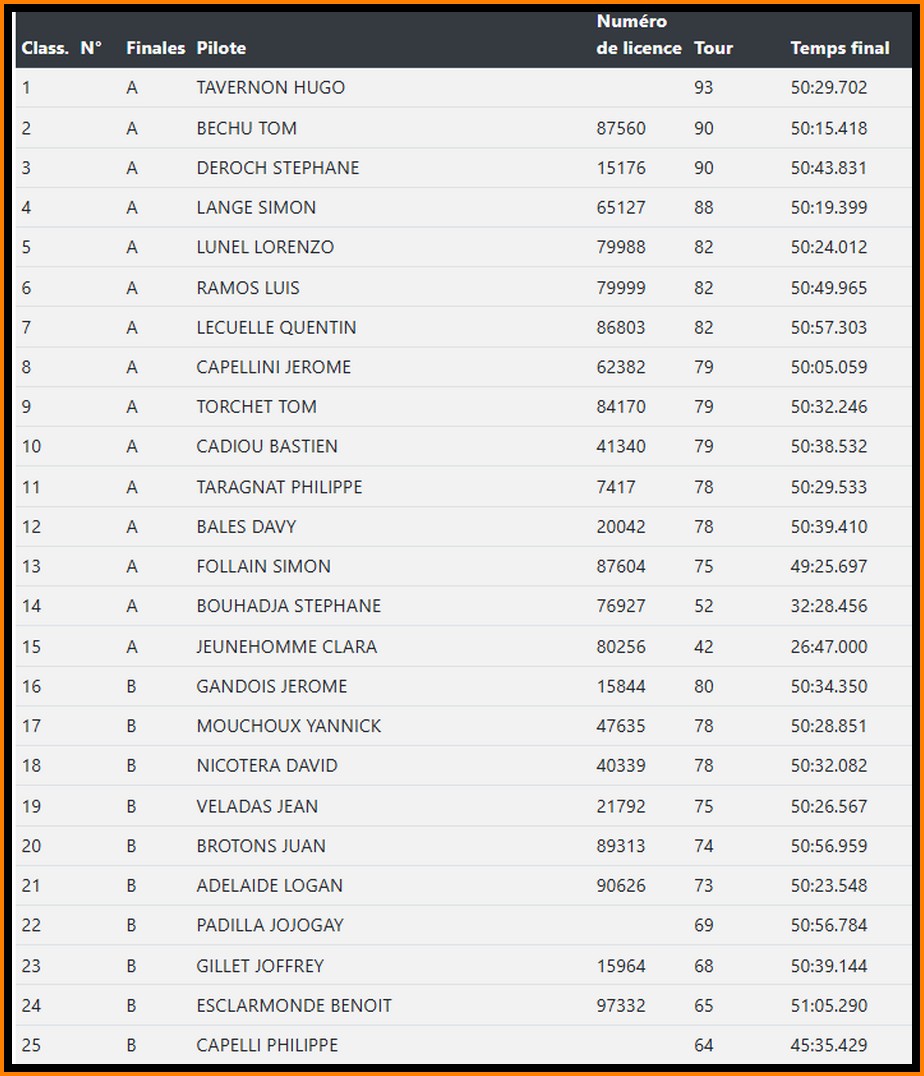
Task: Select pilot TARAGNAT PHILIPPE
Action: click(x=279, y=487)
